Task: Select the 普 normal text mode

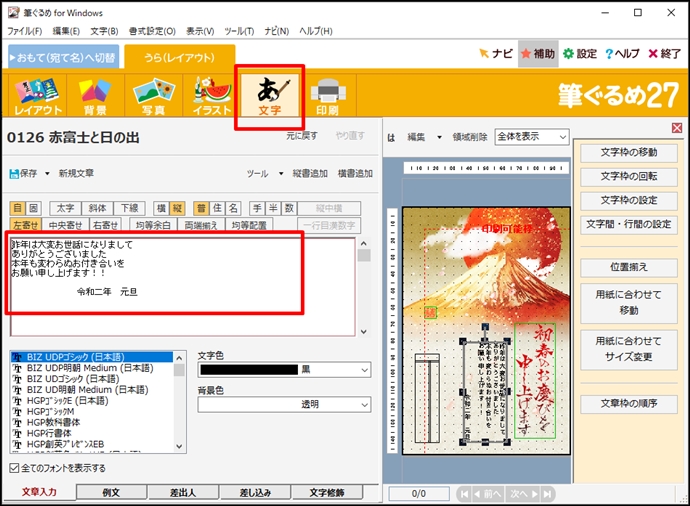Action: (x=201, y=208)
